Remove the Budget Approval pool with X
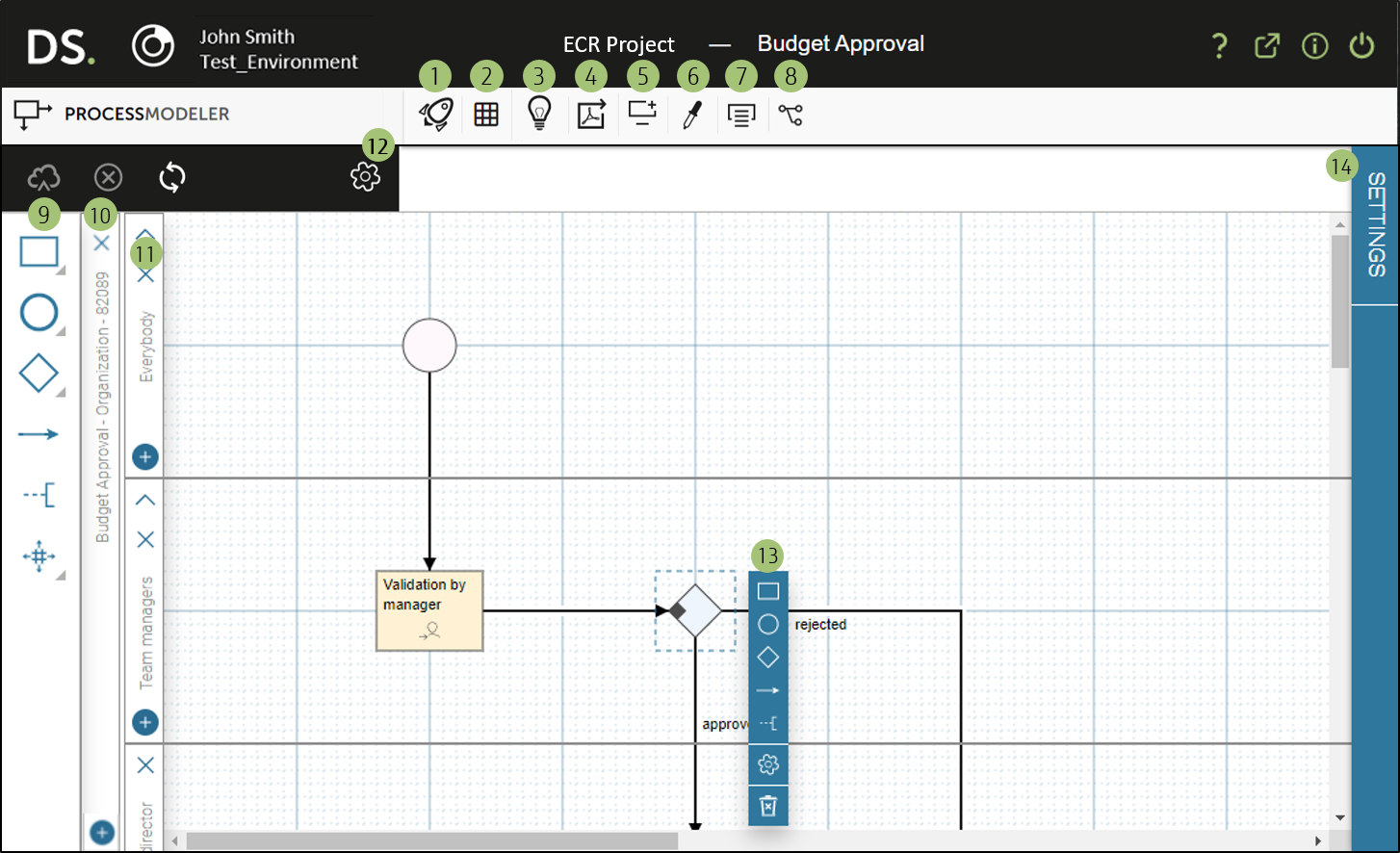Viewport: 1400px width, 853px height. coord(101,243)
